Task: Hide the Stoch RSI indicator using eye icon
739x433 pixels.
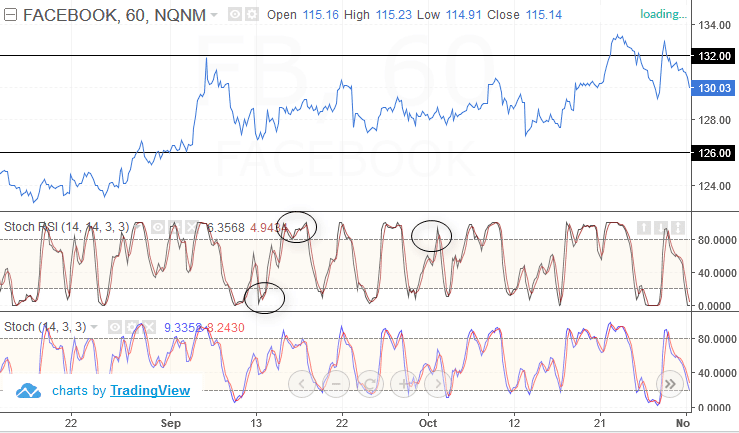Action: [157, 227]
